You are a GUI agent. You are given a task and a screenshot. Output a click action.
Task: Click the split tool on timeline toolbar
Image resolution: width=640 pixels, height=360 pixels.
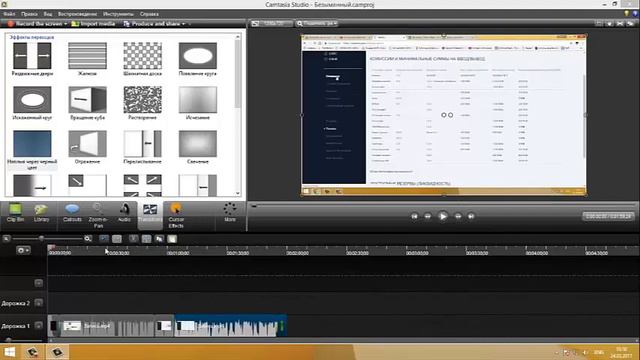tap(146, 239)
